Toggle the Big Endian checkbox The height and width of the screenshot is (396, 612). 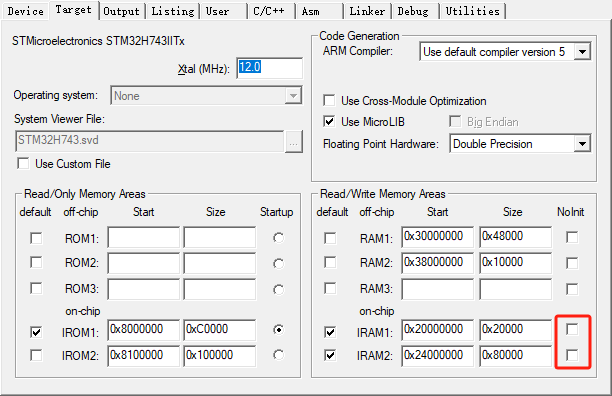pos(455,121)
